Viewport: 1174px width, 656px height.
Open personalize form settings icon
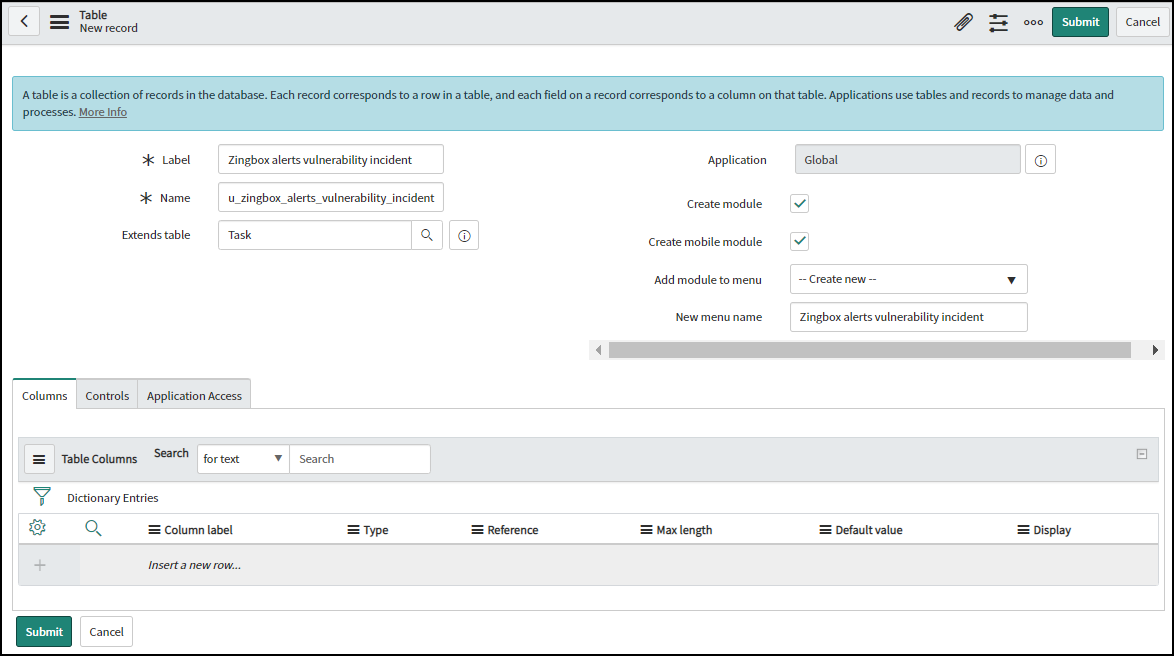(998, 22)
